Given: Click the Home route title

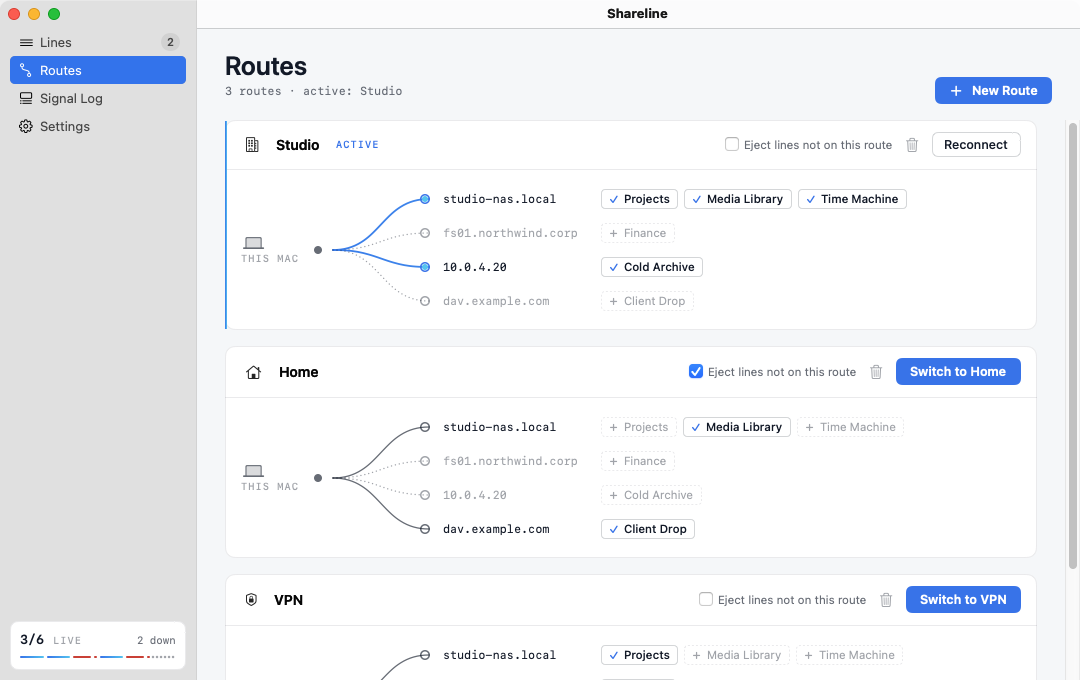Looking at the screenshot, I should (298, 372).
